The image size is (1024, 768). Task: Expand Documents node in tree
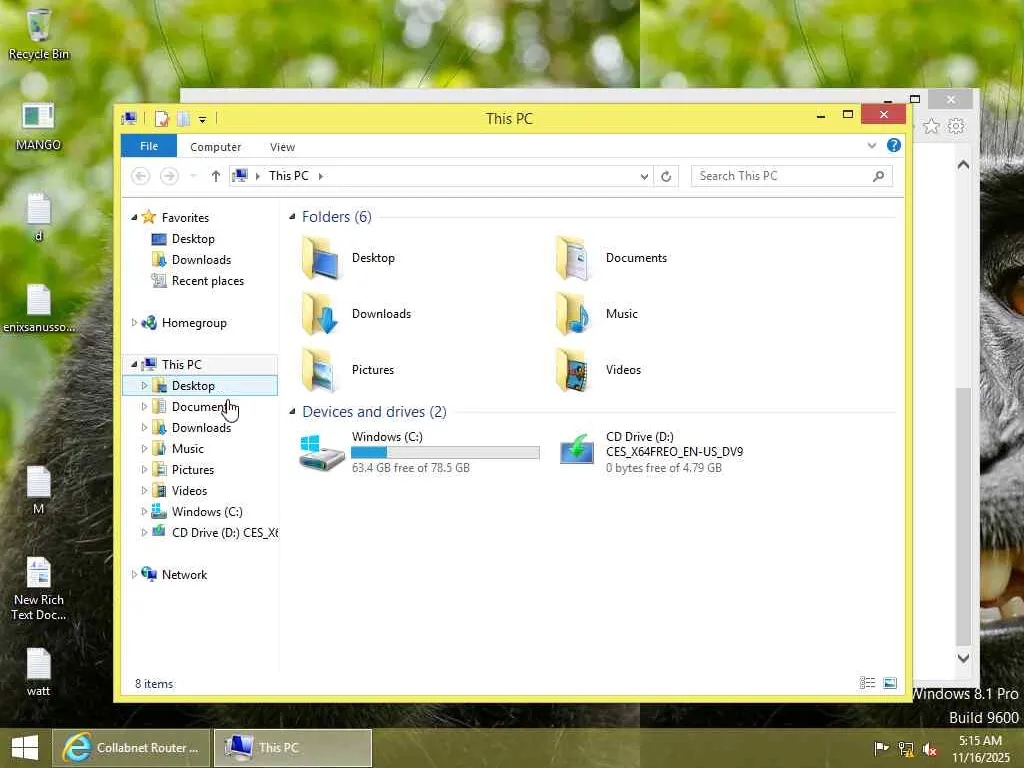pyautogui.click(x=144, y=407)
